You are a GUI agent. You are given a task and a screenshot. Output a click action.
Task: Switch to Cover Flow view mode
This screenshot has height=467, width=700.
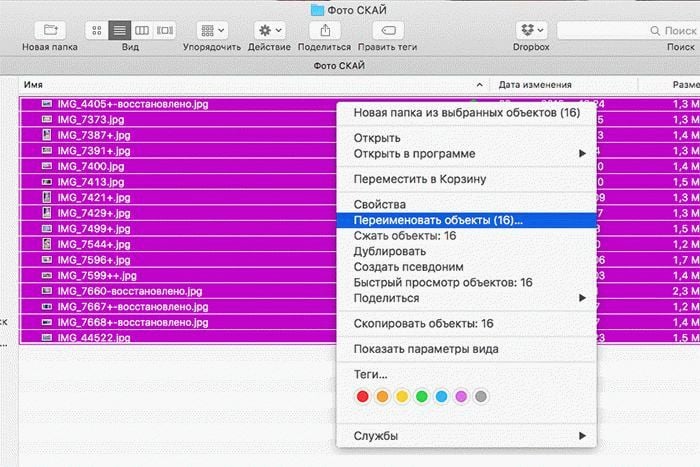[165, 30]
